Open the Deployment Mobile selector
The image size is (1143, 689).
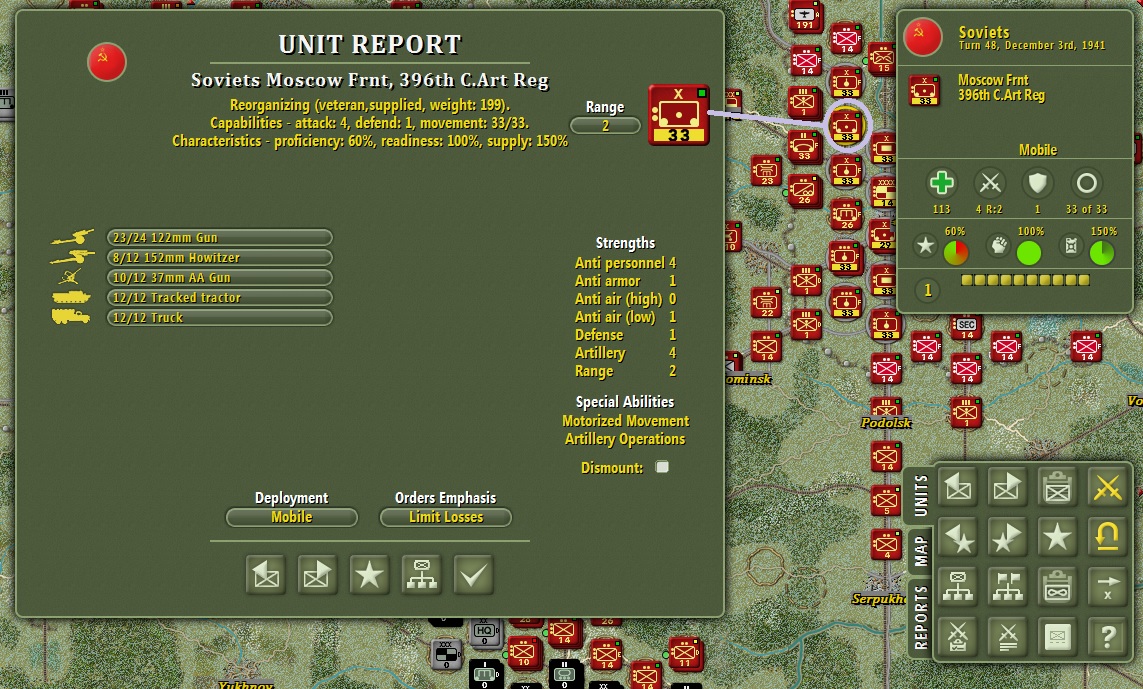292,517
